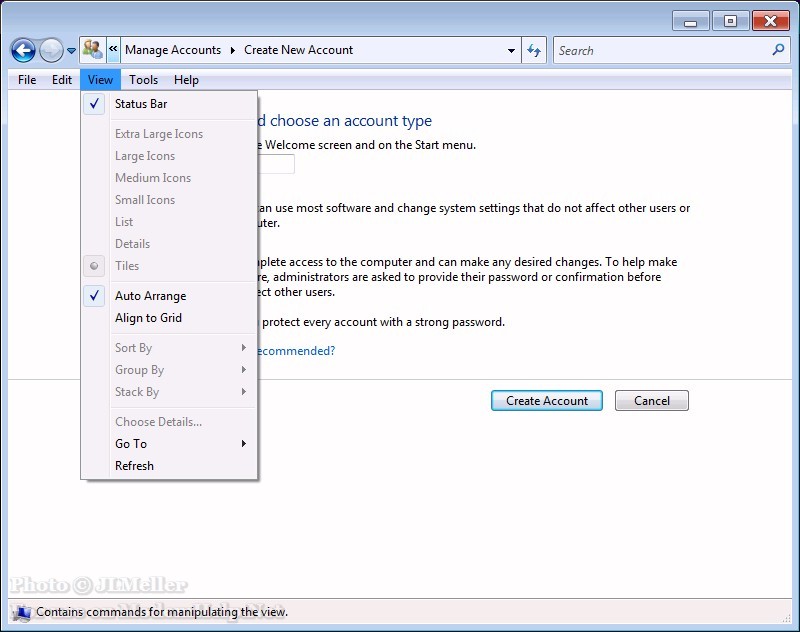Toggle the Status Bar option
The height and width of the screenshot is (632, 800).
click(169, 104)
